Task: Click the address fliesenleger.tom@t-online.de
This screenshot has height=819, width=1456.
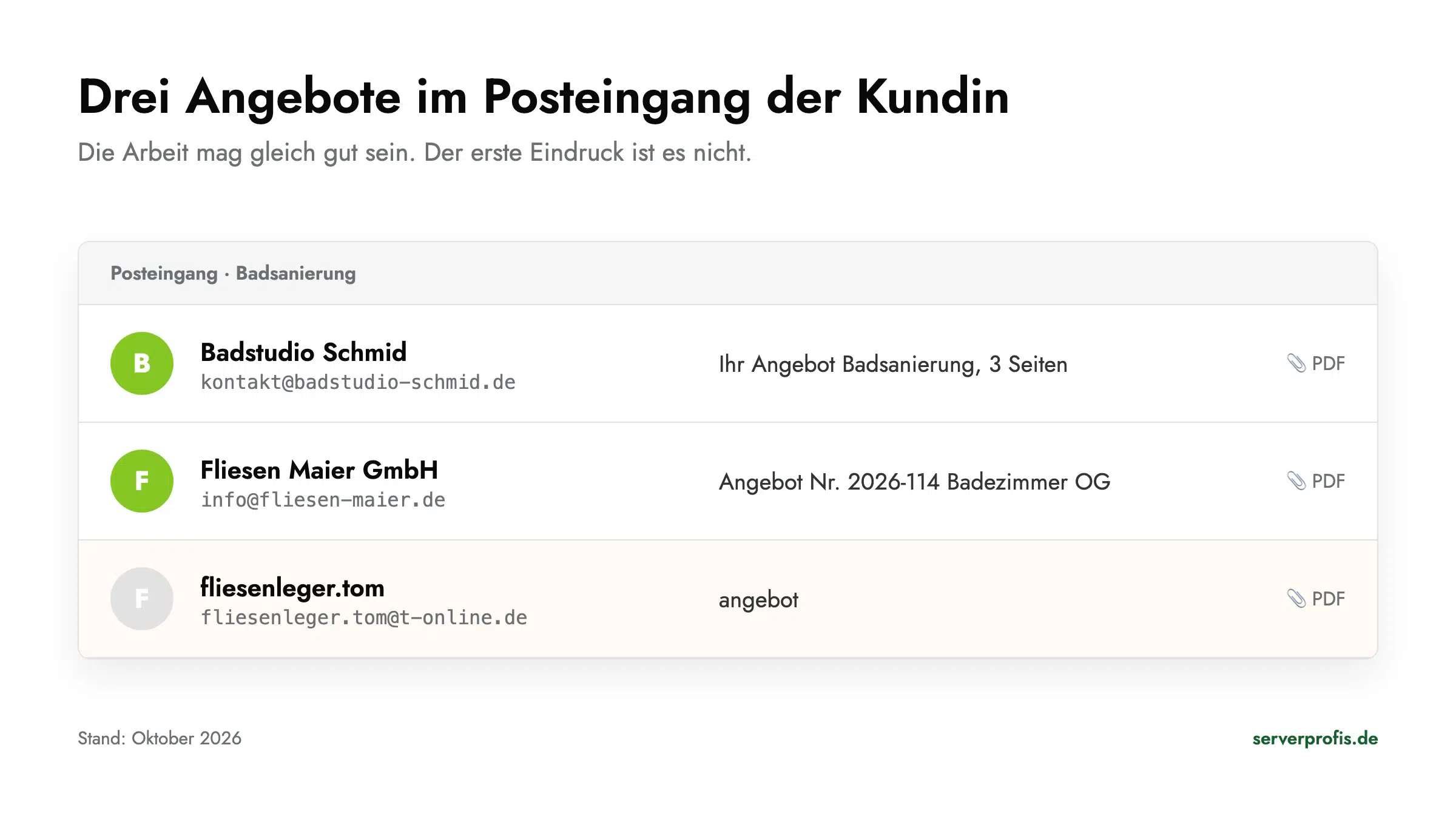Action: (x=364, y=618)
